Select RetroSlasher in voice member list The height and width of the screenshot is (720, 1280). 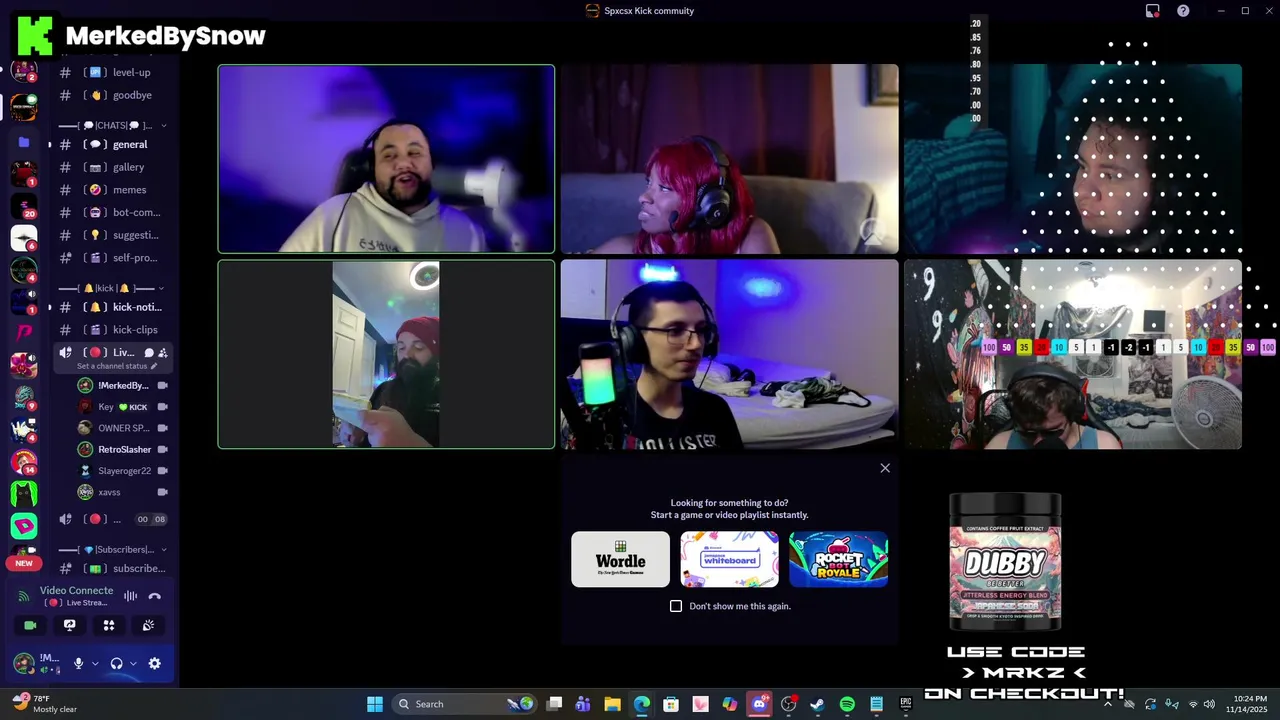(123, 449)
